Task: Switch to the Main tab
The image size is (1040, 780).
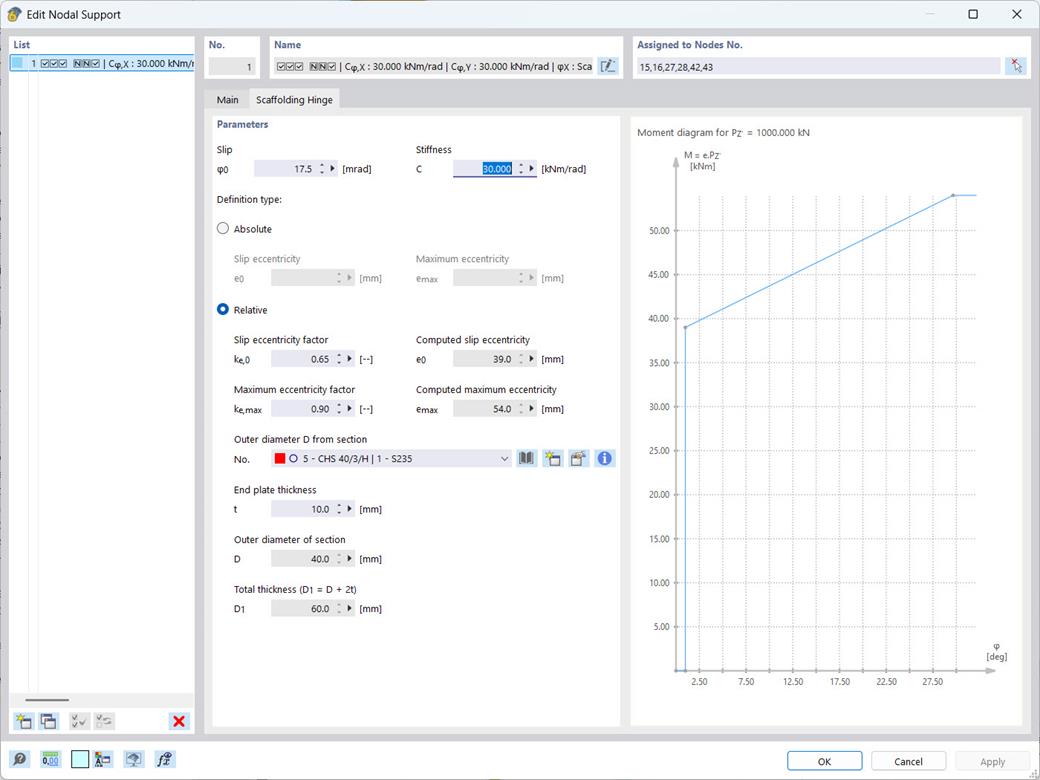Action: [227, 99]
